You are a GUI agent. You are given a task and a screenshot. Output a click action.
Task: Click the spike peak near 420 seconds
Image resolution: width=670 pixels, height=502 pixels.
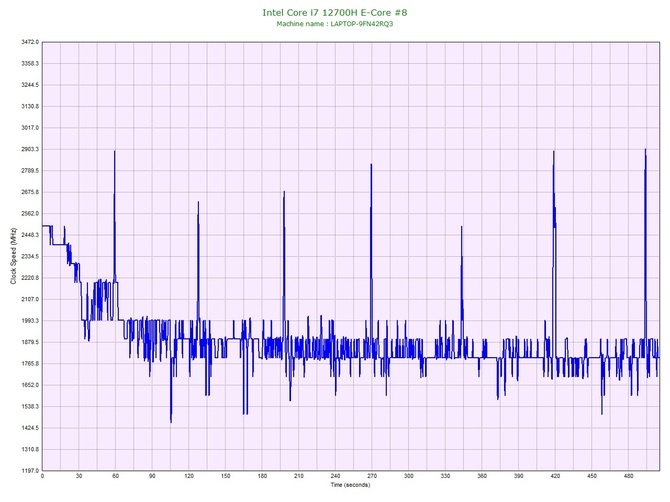coord(554,152)
